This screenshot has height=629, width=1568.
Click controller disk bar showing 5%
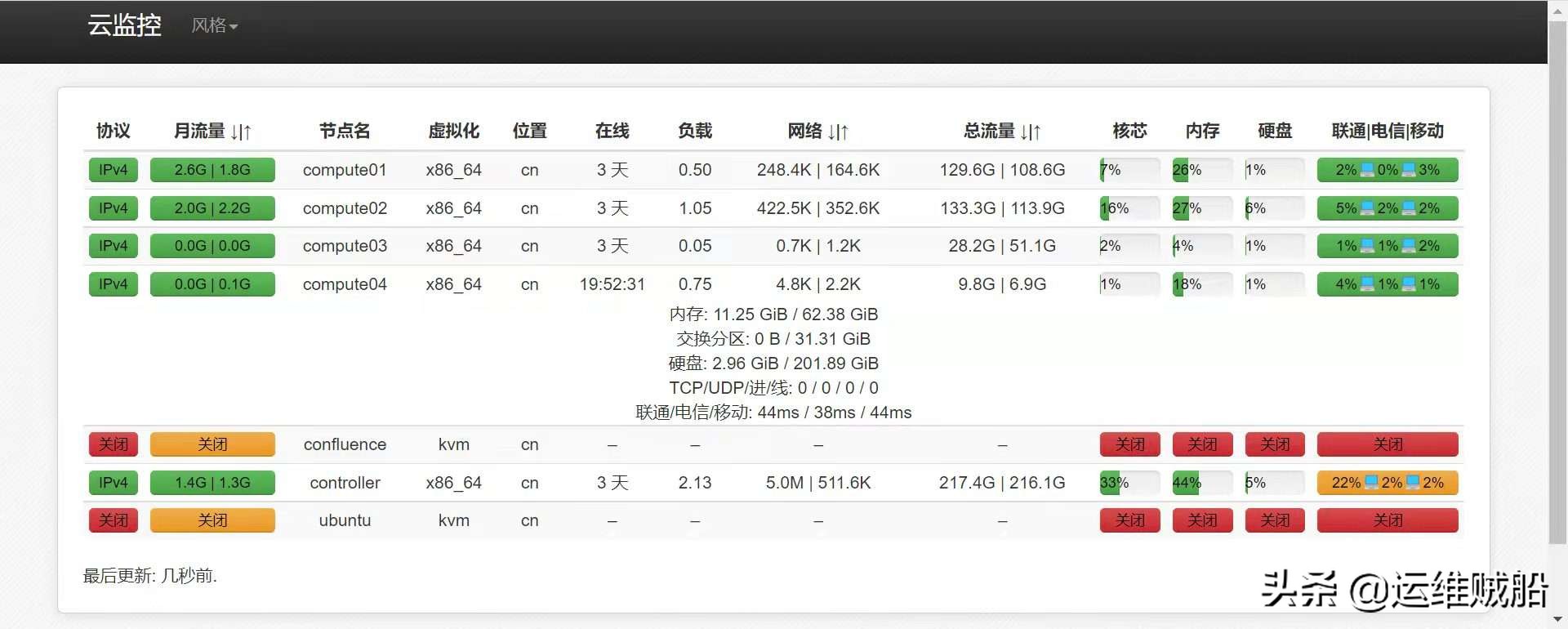[x=1275, y=483]
